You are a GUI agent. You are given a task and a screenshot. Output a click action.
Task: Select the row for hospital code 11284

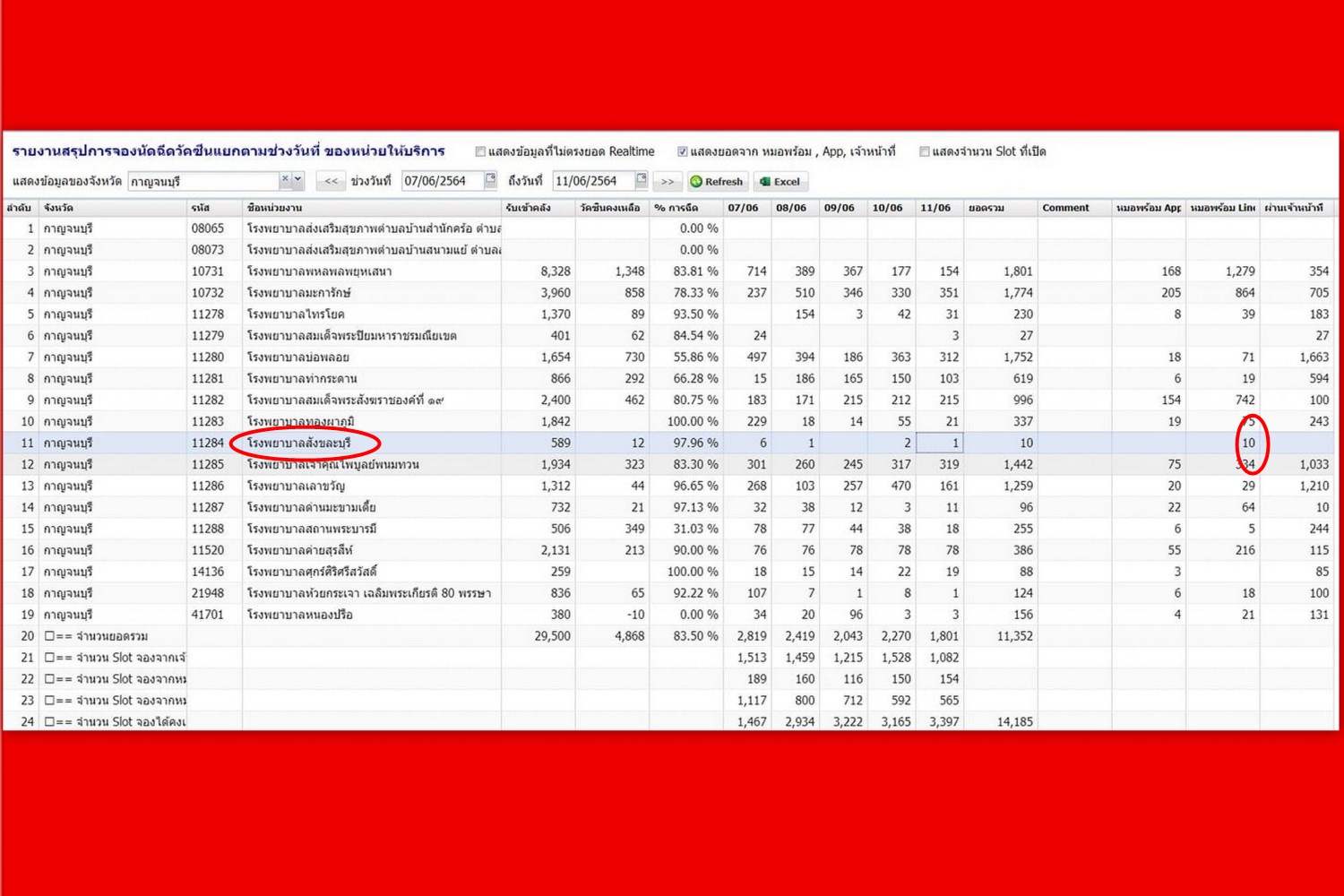coord(207,444)
